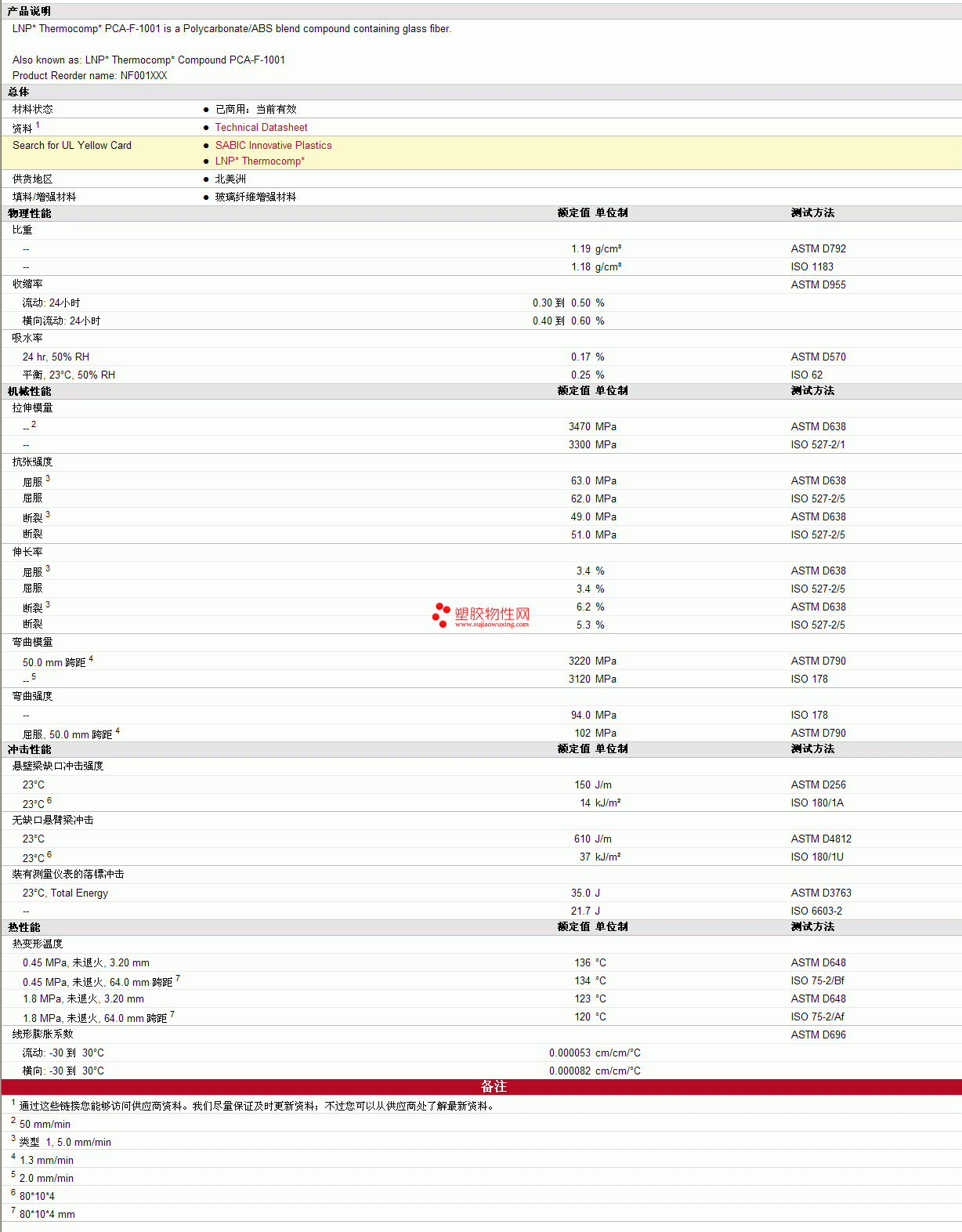The width and height of the screenshot is (962, 1232).
Task: Click the '线形膨胀系数' property label
Action: [43, 1034]
